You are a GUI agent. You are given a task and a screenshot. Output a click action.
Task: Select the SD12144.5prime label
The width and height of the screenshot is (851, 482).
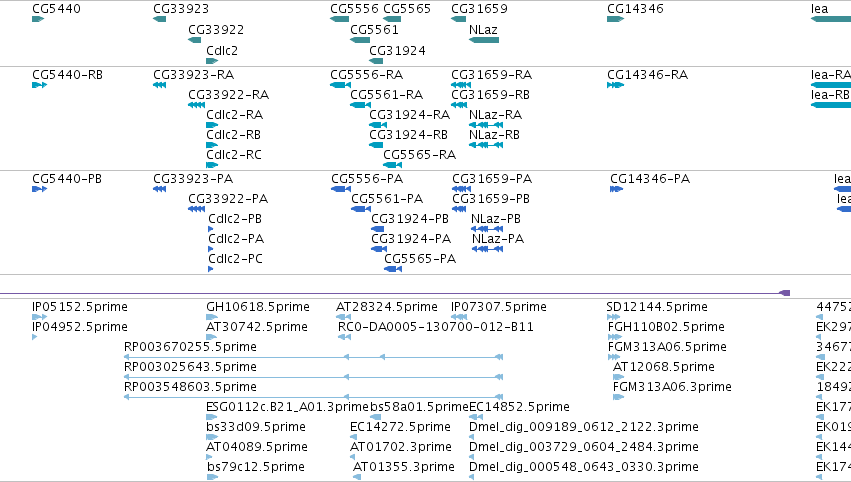(657, 307)
